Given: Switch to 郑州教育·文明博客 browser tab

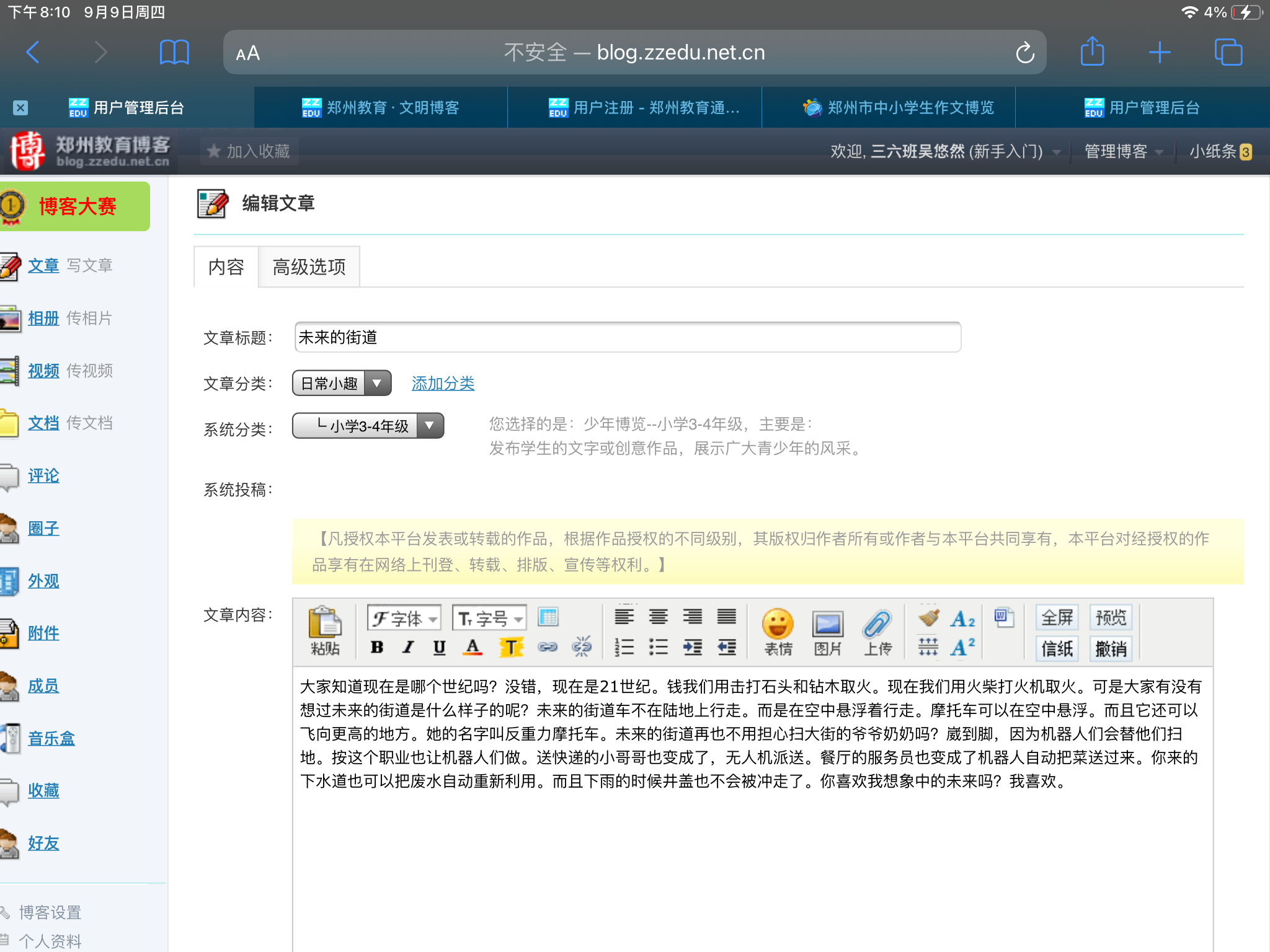Looking at the screenshot, I should [x=381, y=108].
